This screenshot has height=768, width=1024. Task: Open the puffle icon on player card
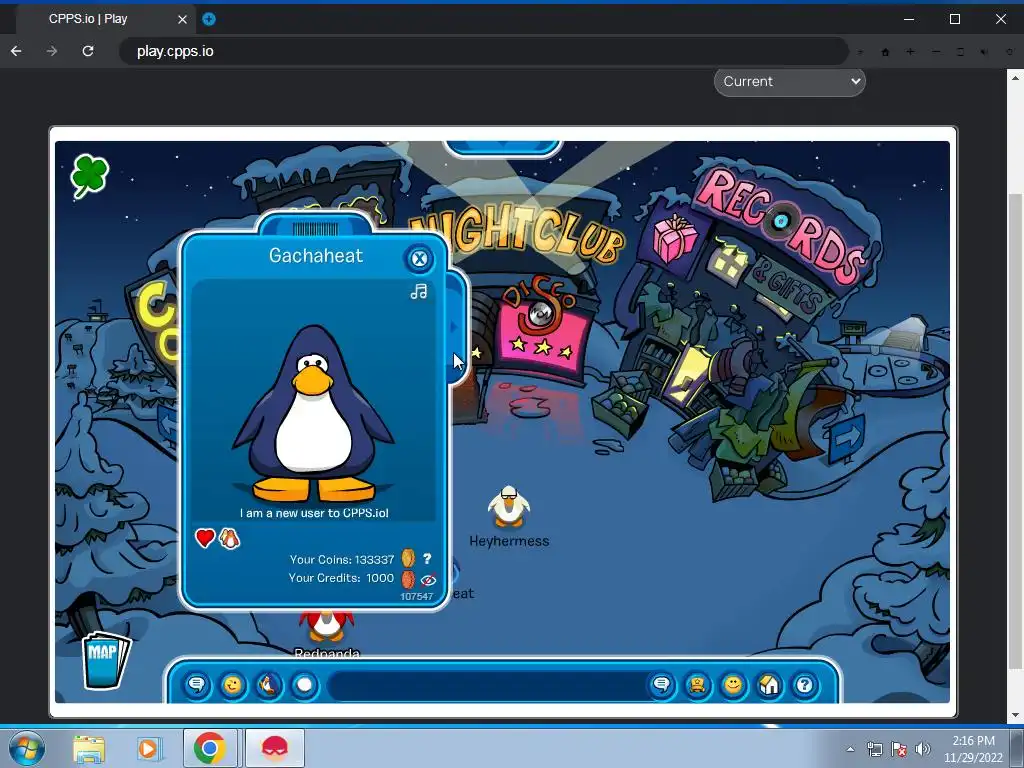229,538
